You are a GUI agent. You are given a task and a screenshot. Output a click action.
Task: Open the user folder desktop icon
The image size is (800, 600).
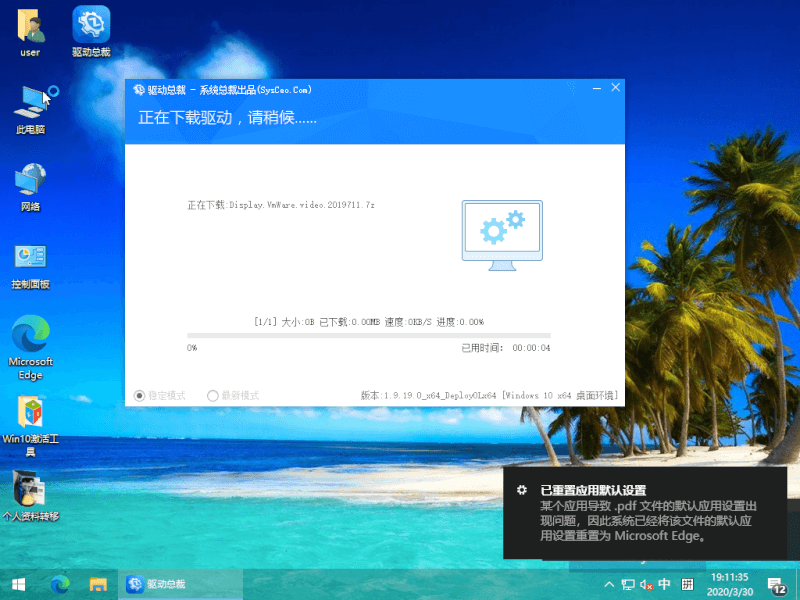pyautogui.click(x=30, y=32)
